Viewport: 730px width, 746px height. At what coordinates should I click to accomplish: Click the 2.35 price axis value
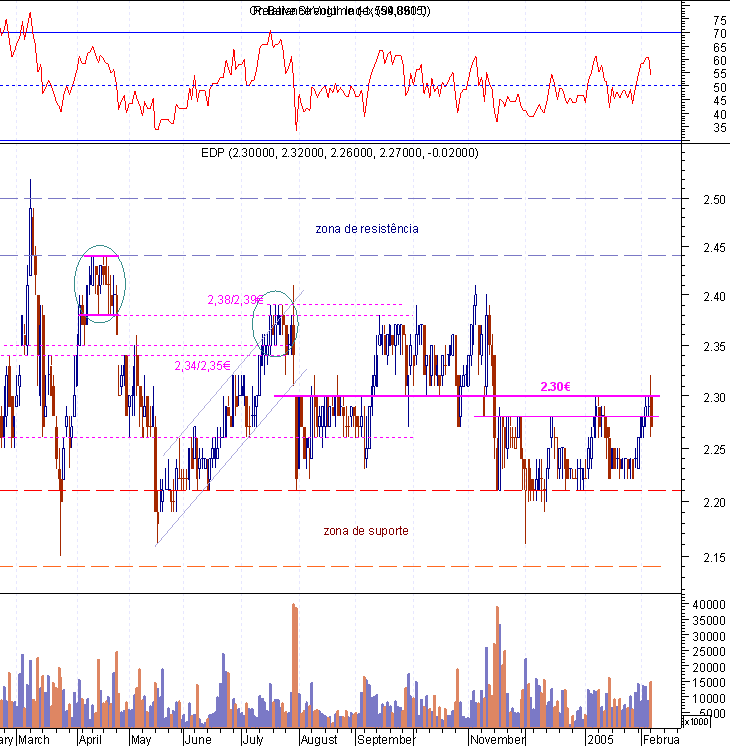(x=714, y=347)
